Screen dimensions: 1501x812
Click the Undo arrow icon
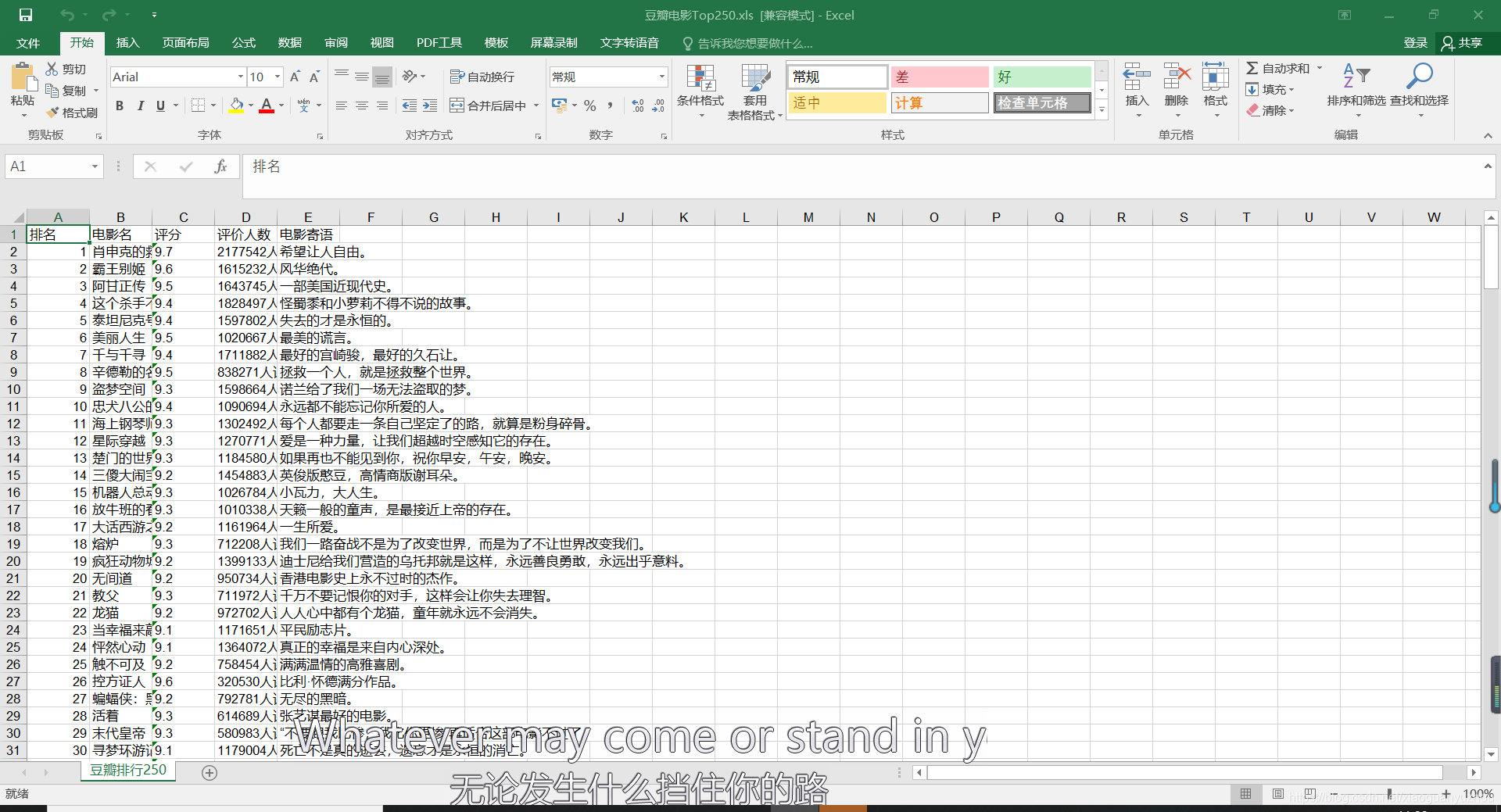point(67,15)
